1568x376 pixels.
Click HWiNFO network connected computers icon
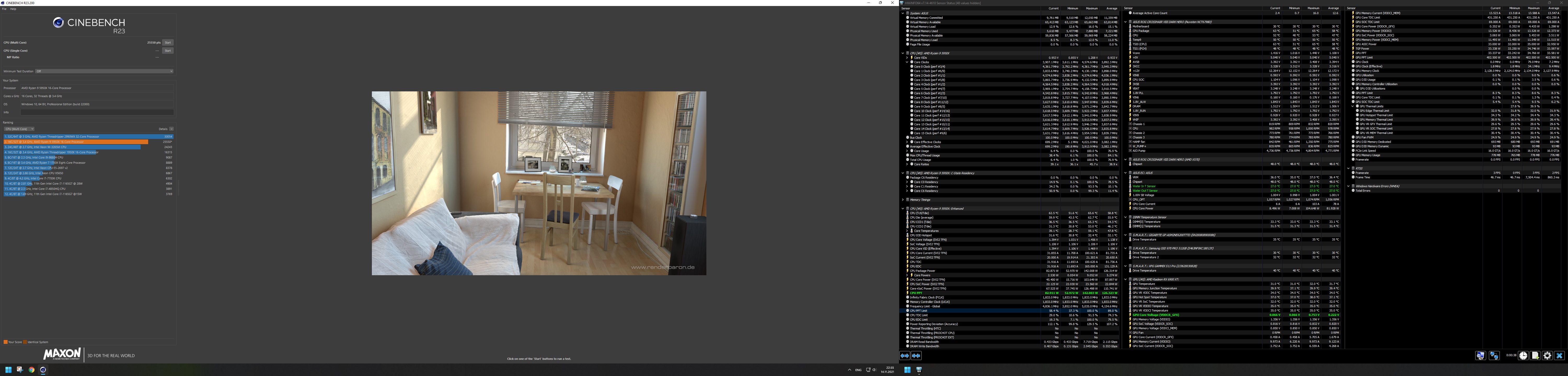click(1494, 356)
